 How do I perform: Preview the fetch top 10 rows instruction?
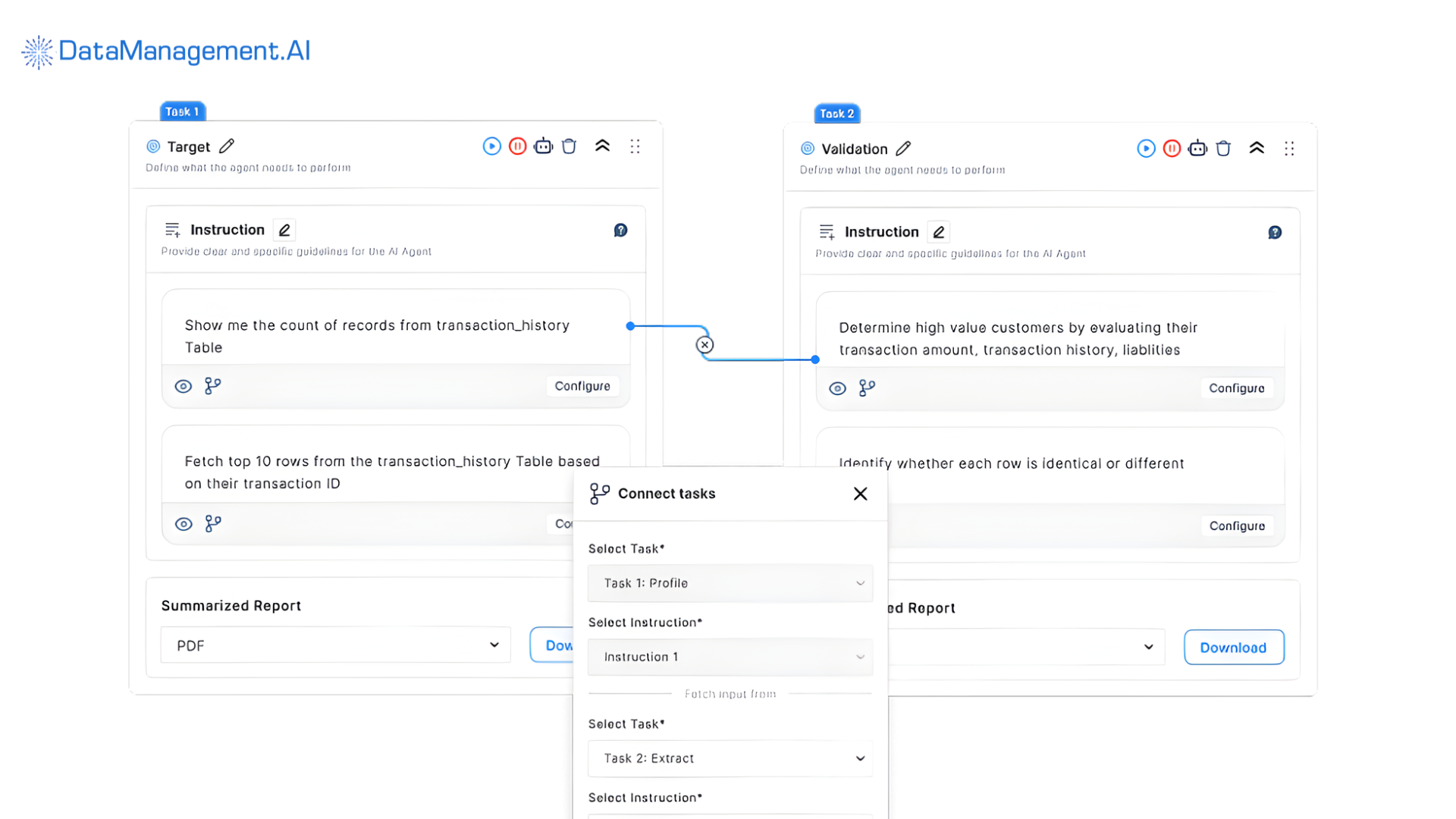[x=183, y=523]
